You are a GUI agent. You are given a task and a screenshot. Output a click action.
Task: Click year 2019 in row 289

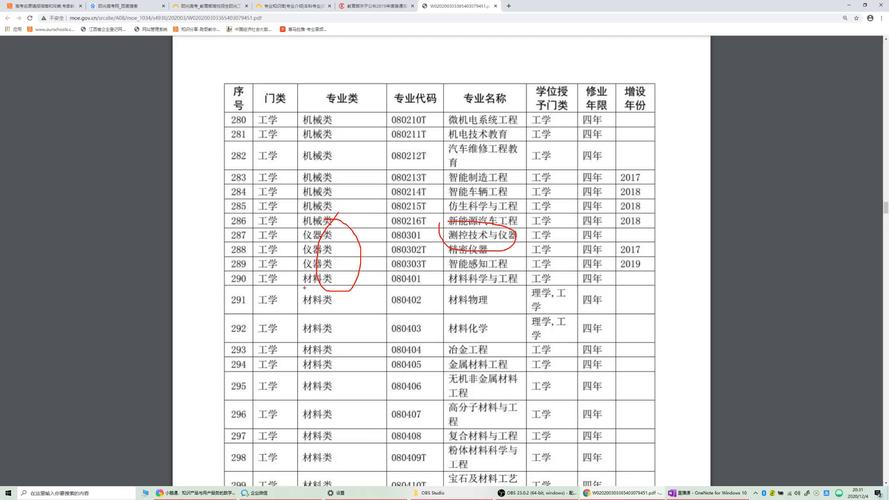(x=630, y=264)
